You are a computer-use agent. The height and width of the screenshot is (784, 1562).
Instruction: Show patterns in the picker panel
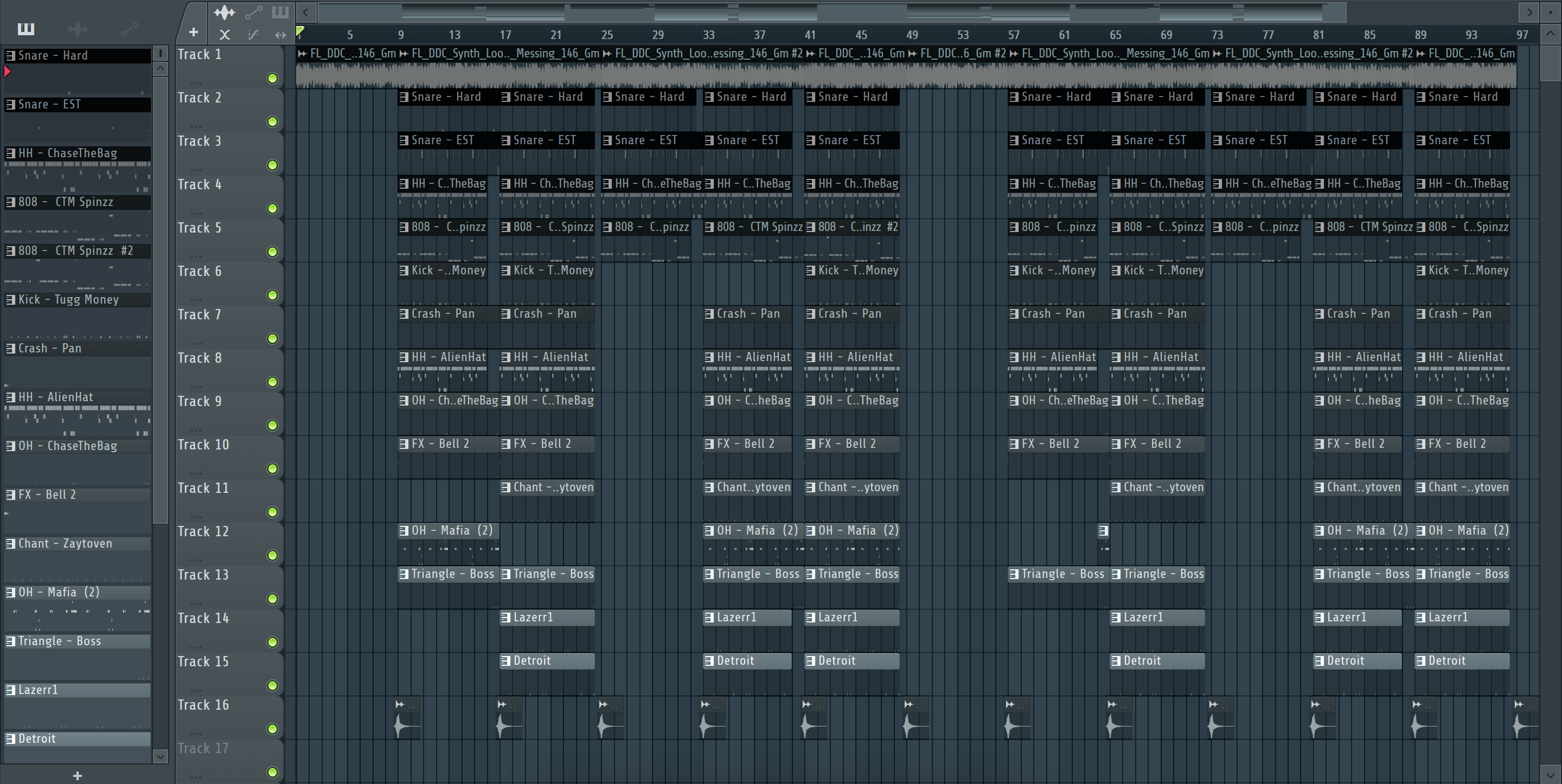click(x=26, y=29)
